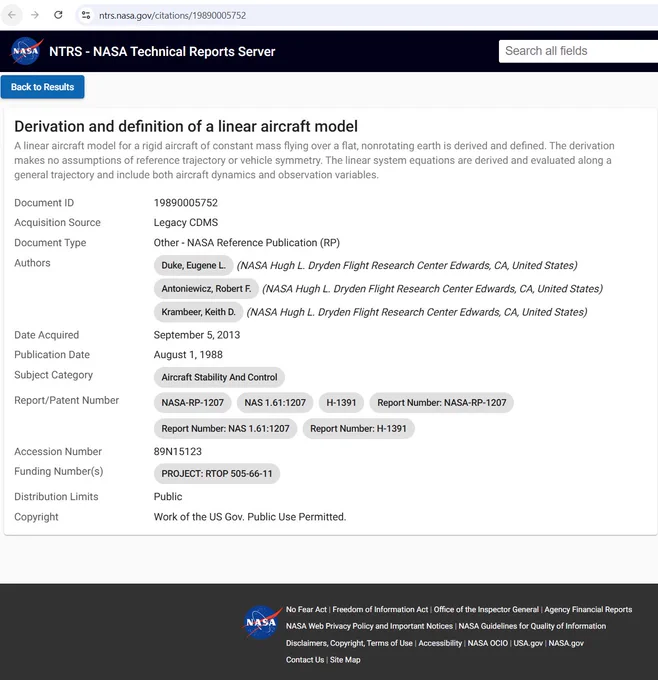Click the address bar URL

tap(172, 16)
